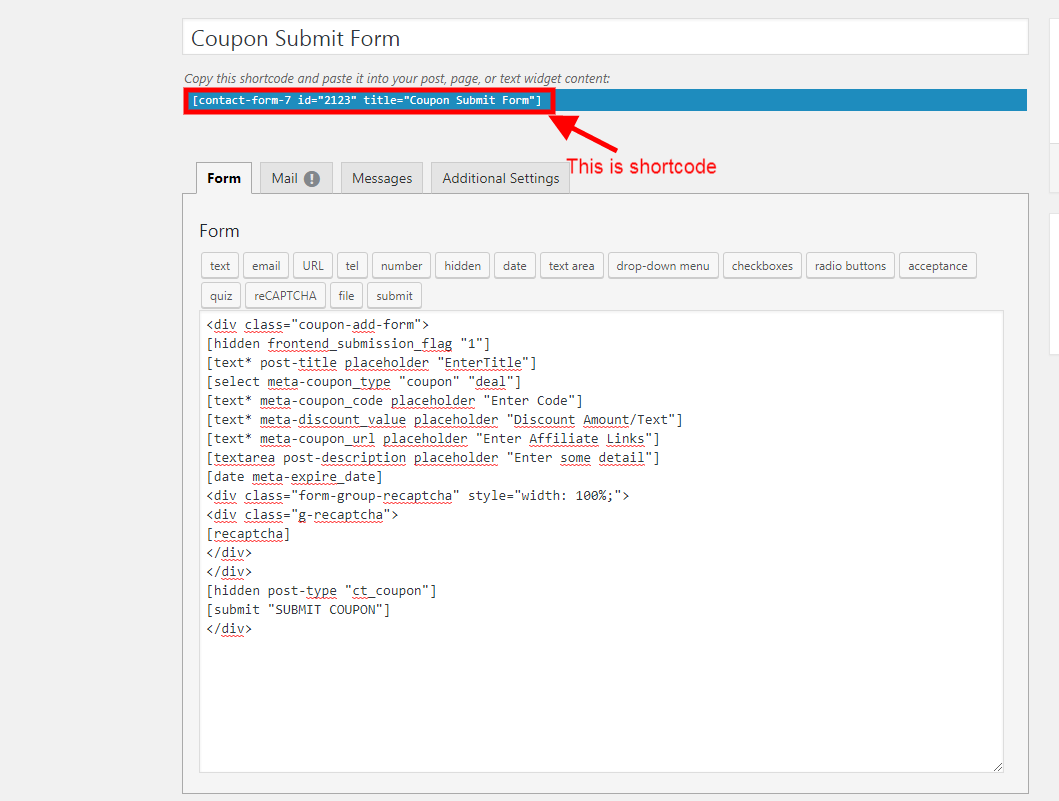The image size is (1059, 801).
Task: Add a radio buttons tag
Action: point(850,266)
